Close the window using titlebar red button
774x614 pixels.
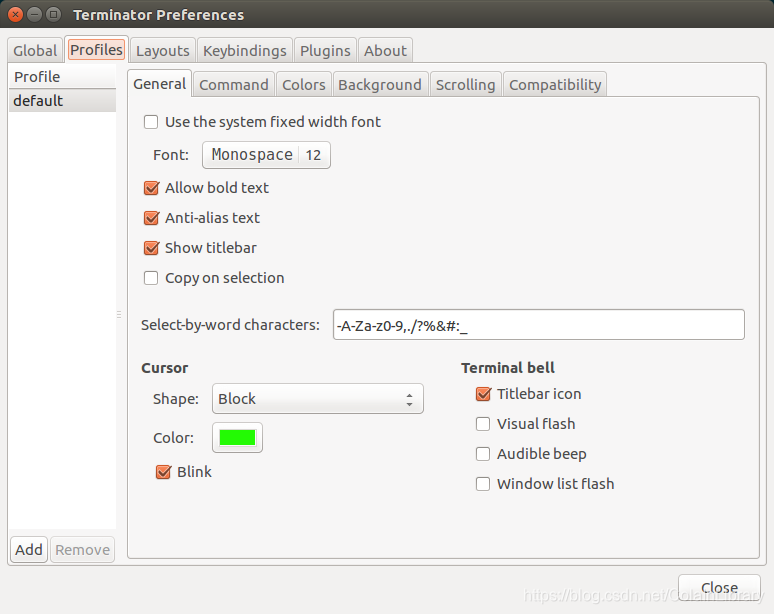coord(16,14)
